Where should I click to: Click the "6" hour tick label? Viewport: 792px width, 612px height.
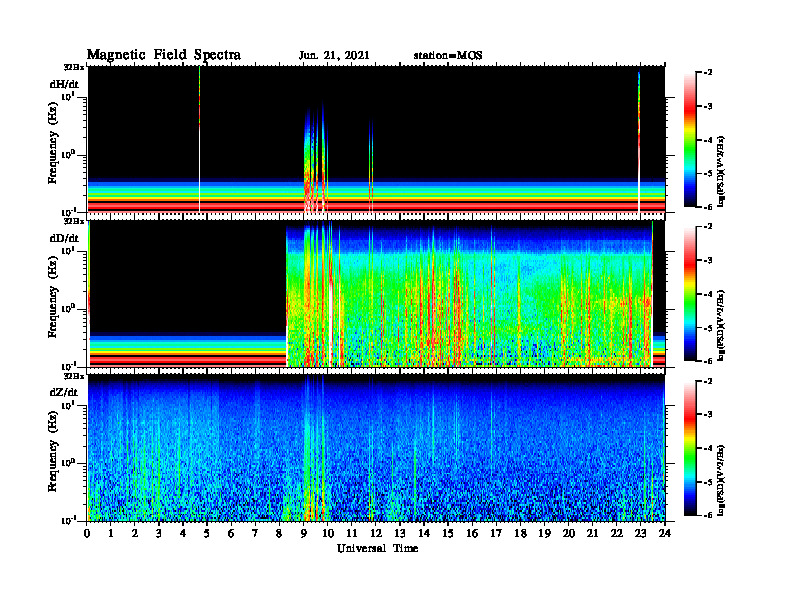click(231, 534)
